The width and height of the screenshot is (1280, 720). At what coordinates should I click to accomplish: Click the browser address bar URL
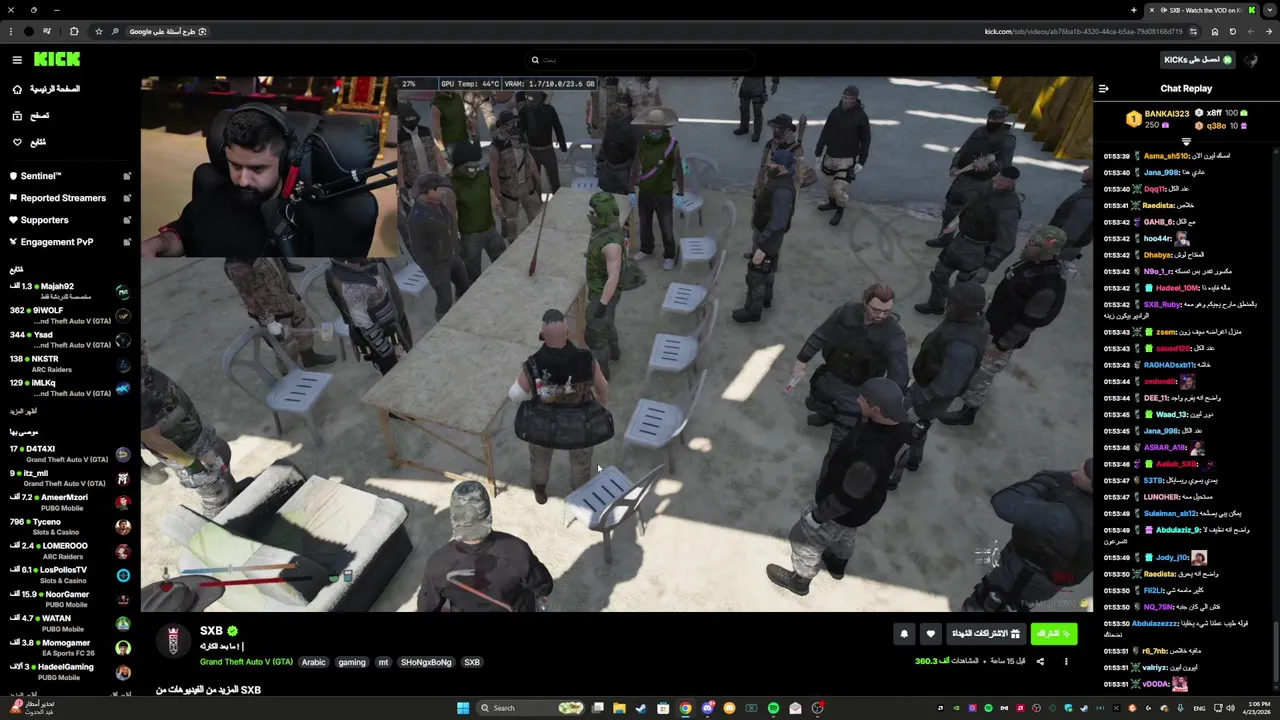point(1082,32)
